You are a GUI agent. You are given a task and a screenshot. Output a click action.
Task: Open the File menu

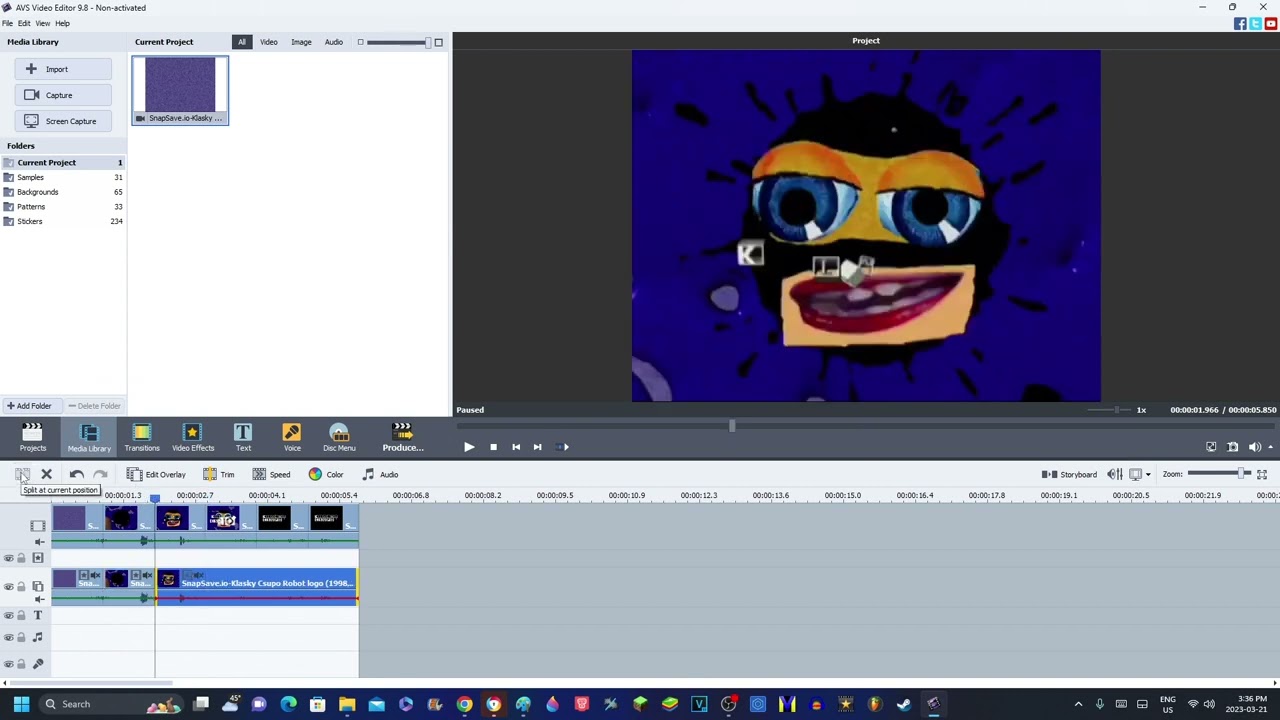(x=7, y=23)
